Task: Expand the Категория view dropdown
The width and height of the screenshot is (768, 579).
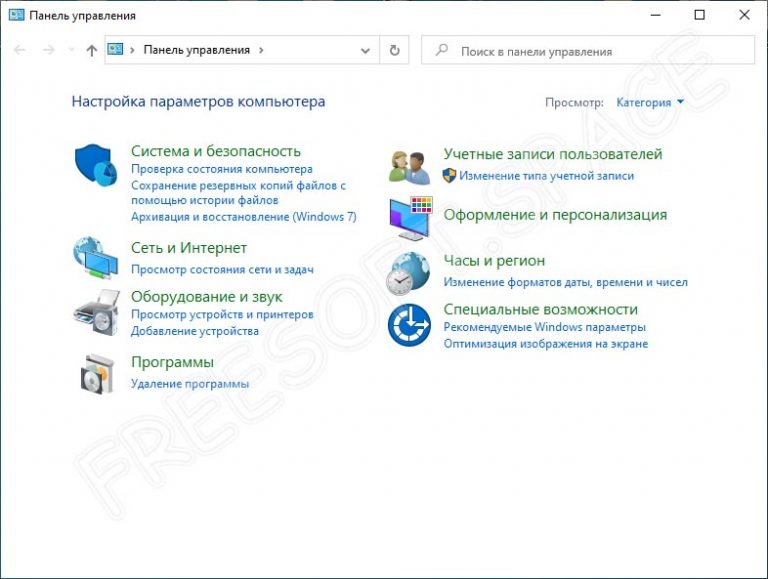Action: 650,102
